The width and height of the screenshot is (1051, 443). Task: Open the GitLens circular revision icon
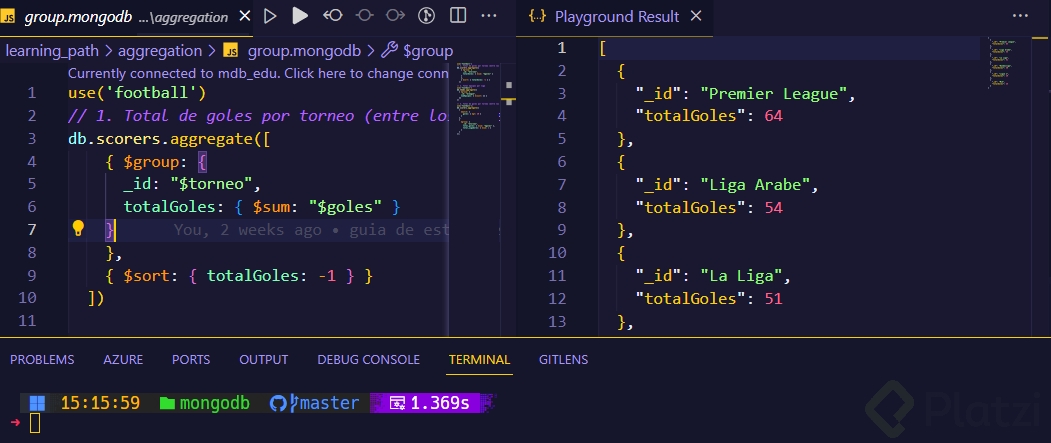click(x=426, y=15)
